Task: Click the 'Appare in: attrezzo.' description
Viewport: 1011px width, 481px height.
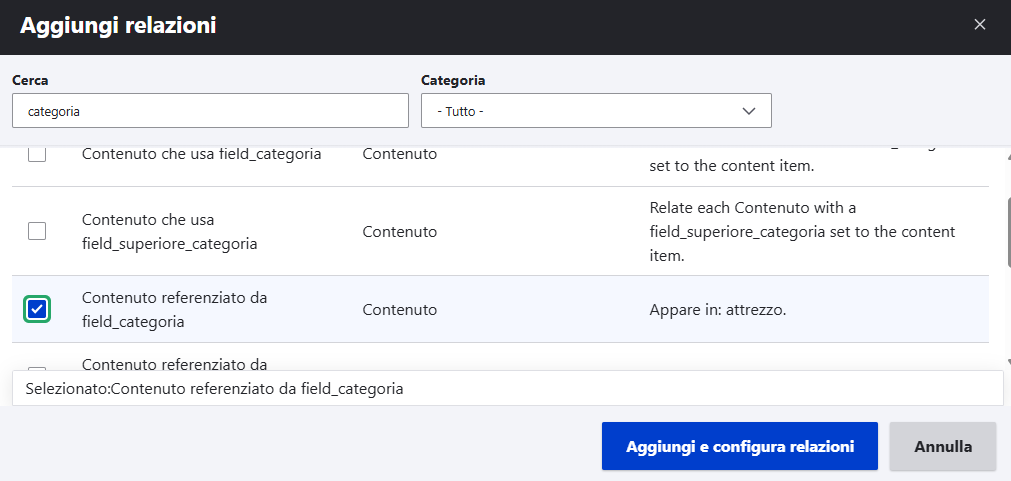Action: 717,310
